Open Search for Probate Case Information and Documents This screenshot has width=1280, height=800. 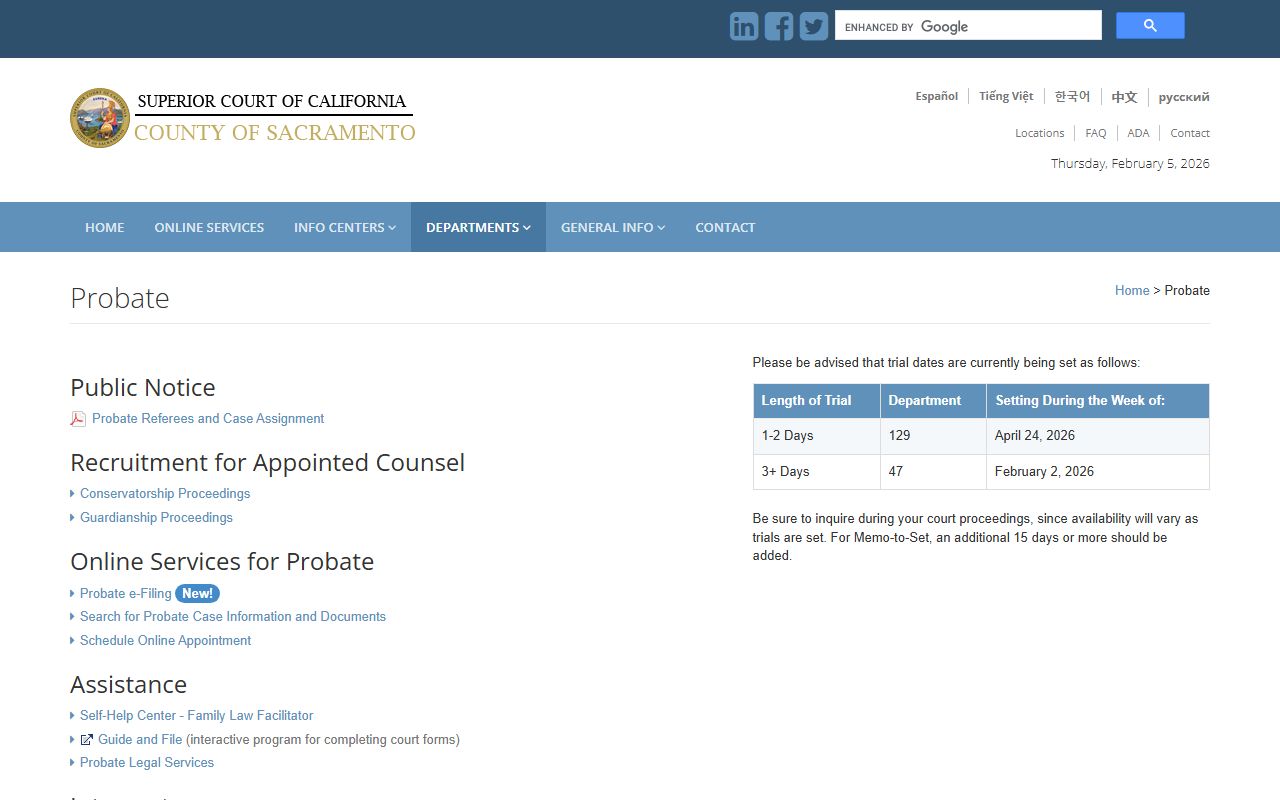pos(233,616)
